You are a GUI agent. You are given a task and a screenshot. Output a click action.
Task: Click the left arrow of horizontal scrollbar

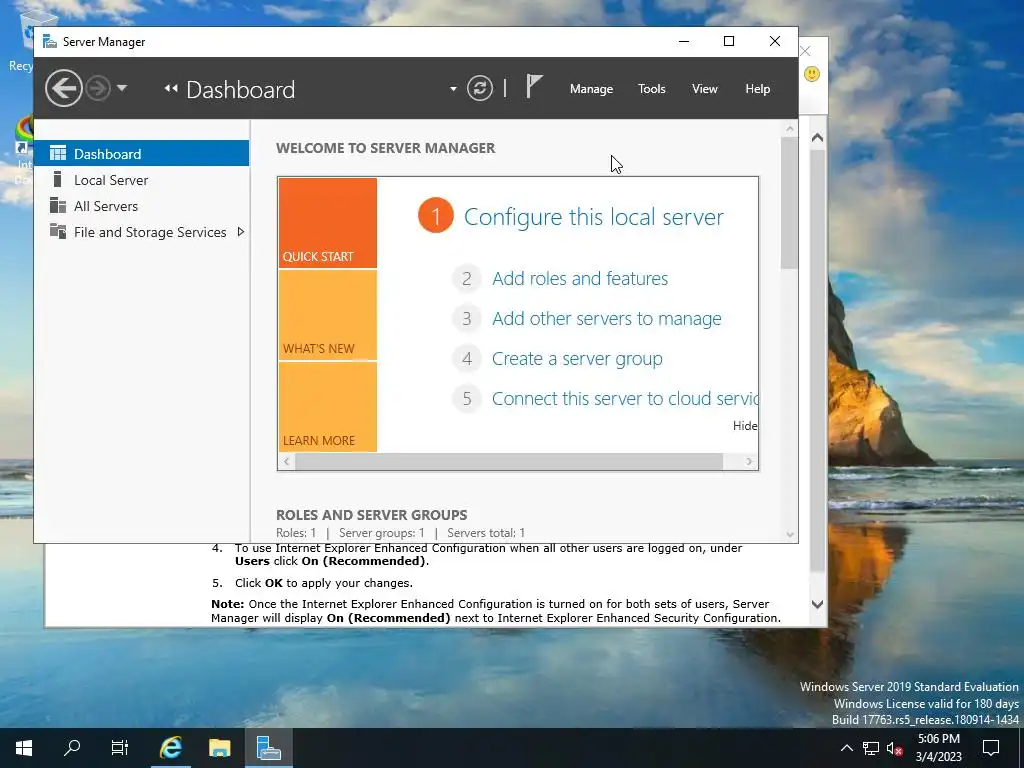pos(286,461)
